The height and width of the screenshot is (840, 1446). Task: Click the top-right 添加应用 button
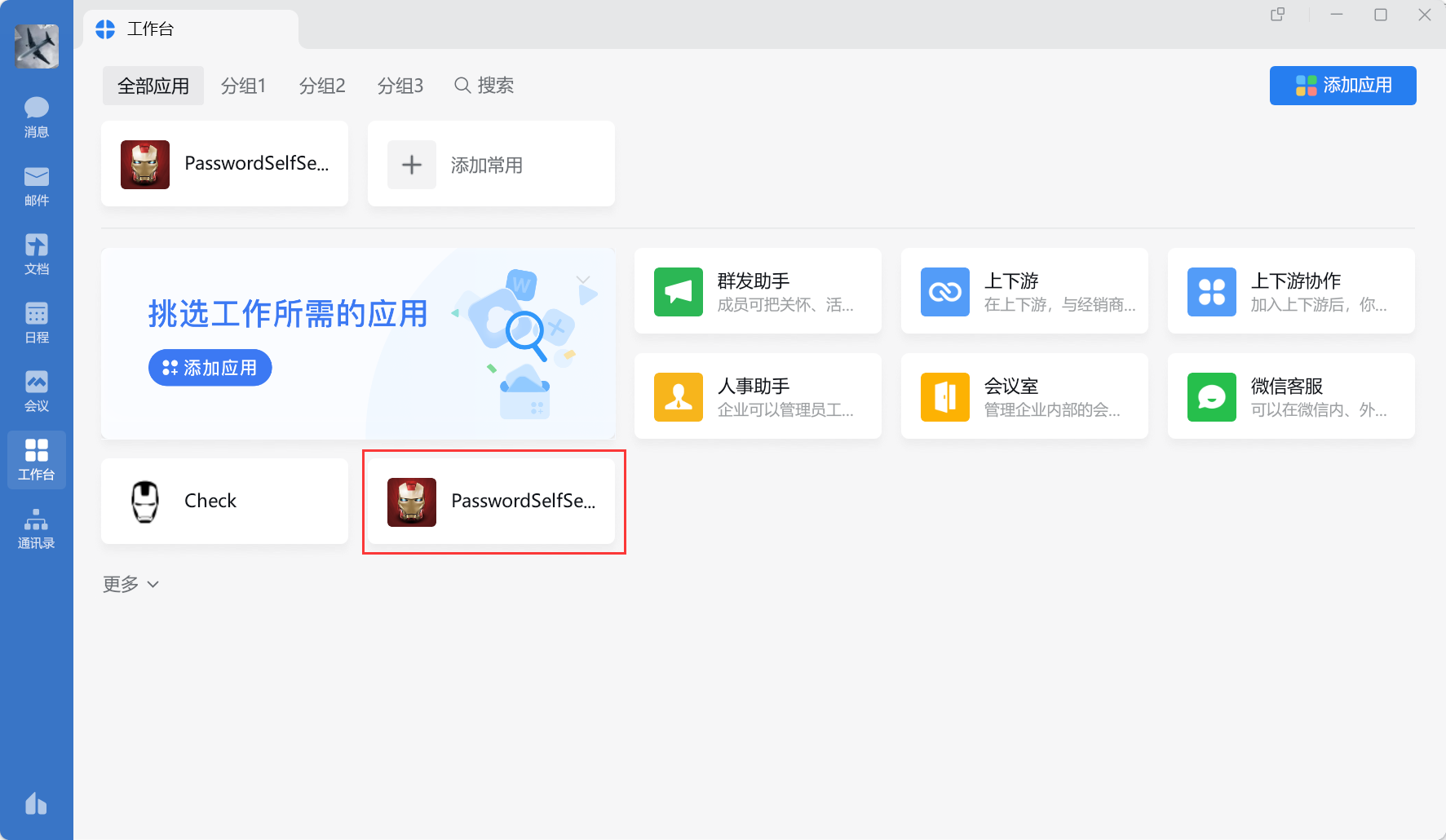coord(1342,86)
